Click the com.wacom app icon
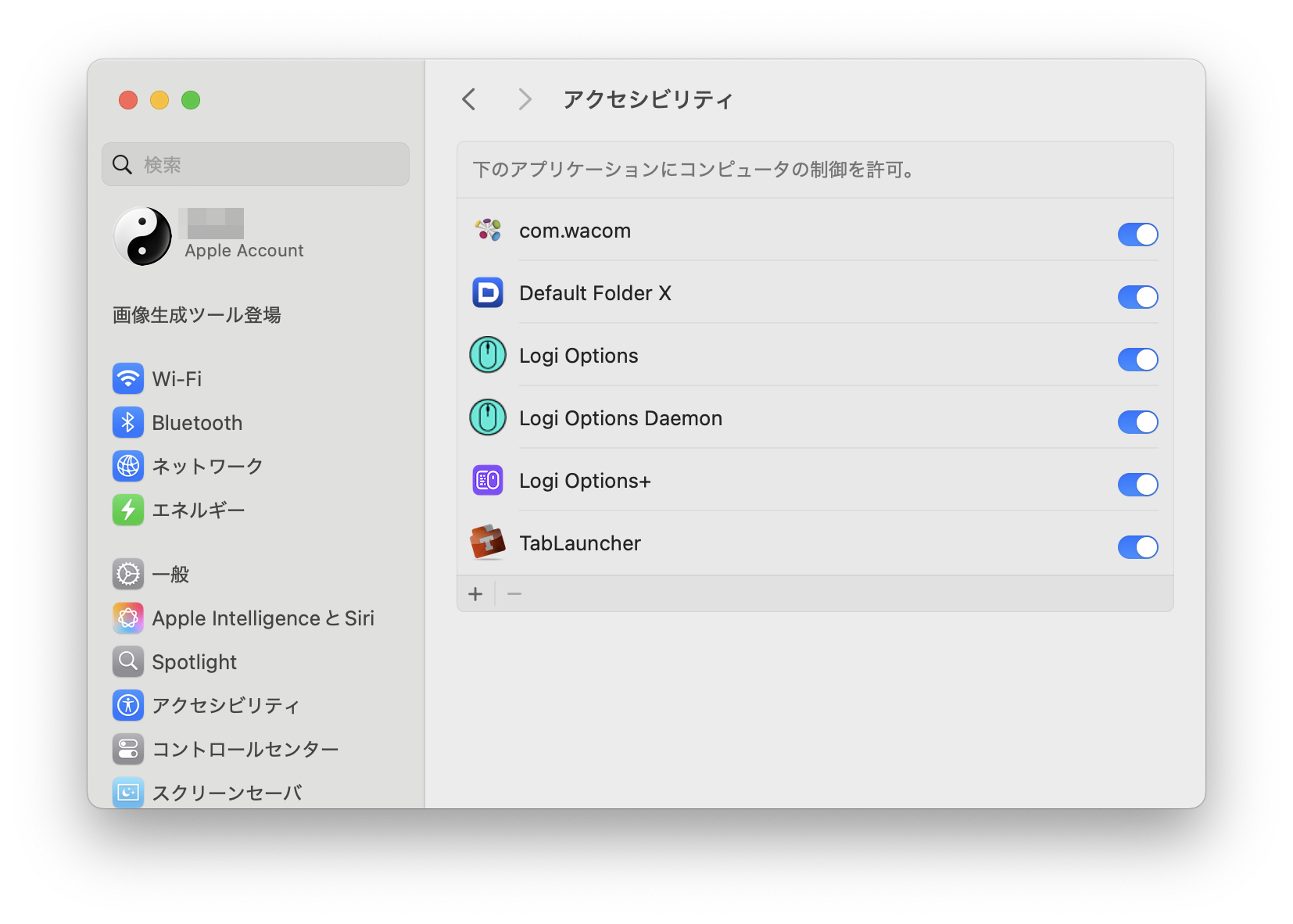1293x924 pixels. pos(488,231)
